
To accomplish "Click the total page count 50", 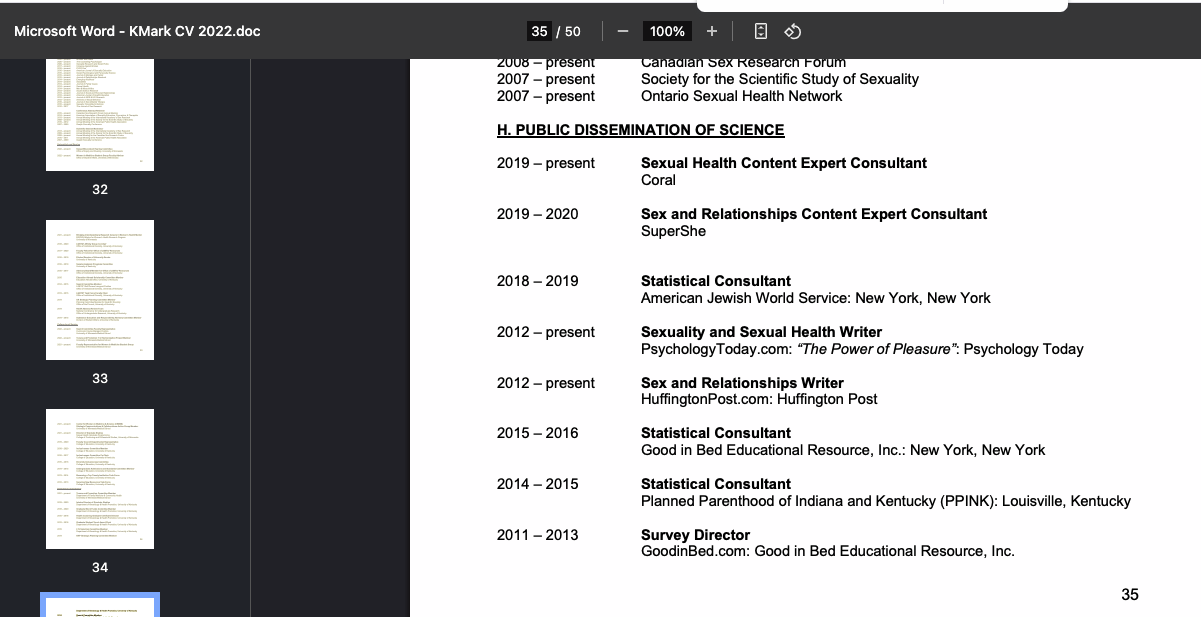I will coord(573,31).
